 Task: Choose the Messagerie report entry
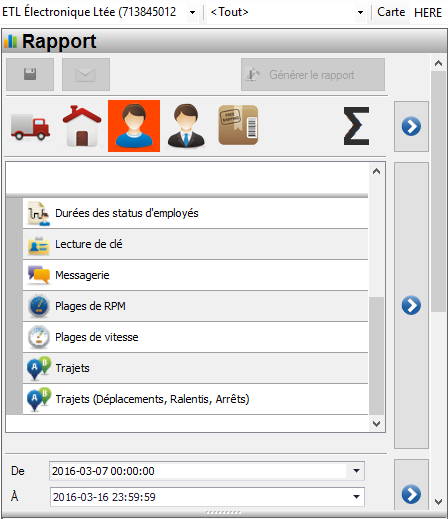pyautogui.click(x=195, y=275)
